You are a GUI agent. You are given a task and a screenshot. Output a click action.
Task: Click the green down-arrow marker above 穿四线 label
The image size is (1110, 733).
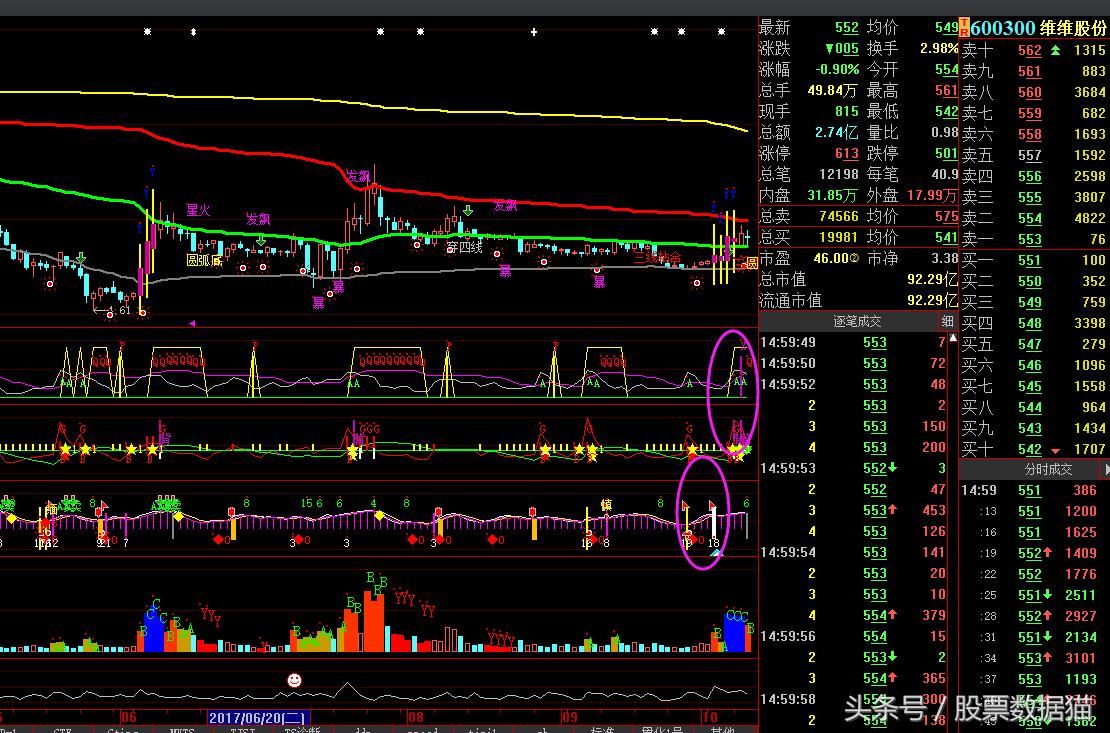click(468, 210)
